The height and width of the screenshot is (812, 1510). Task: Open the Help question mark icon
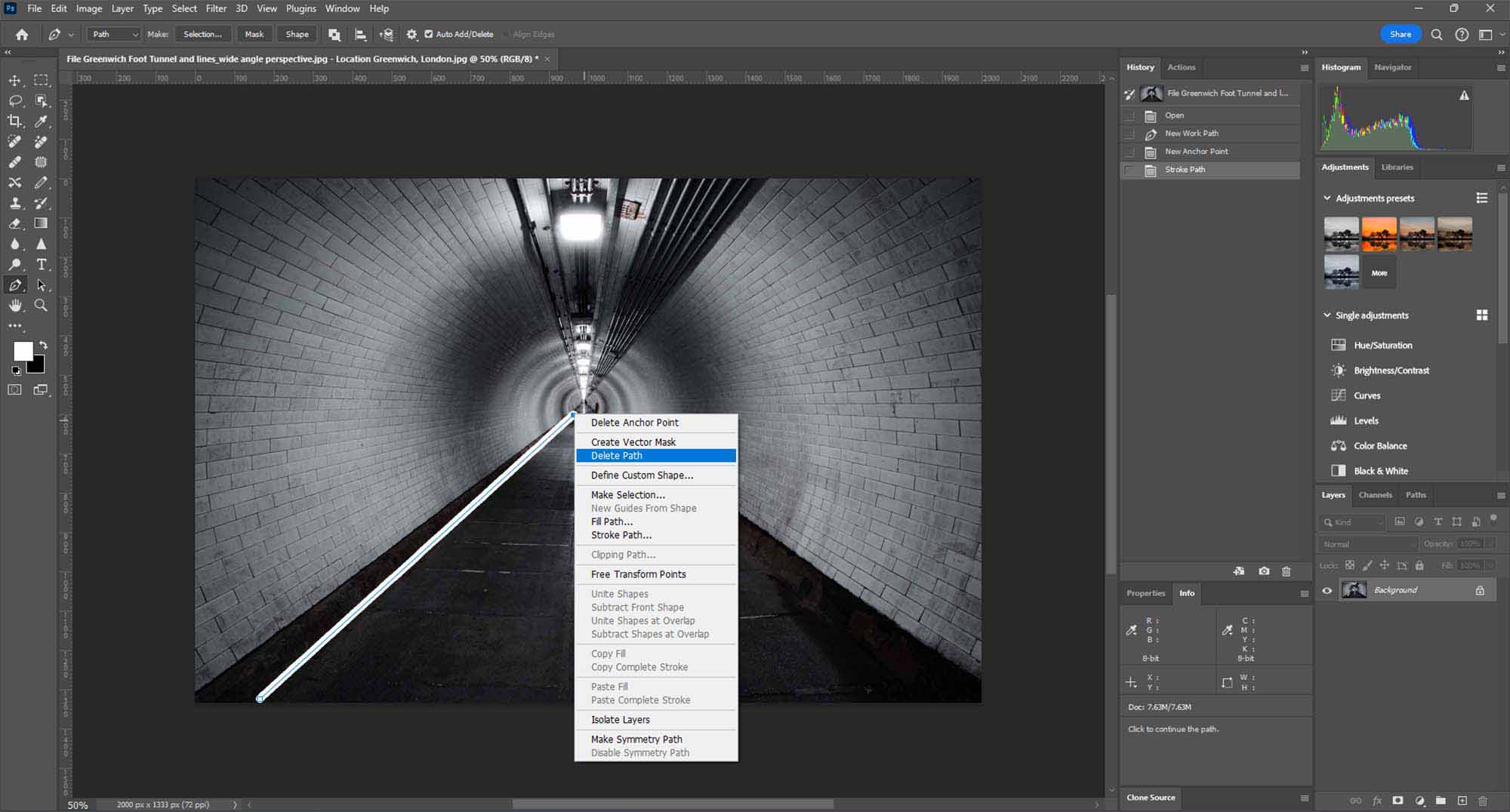(x=1462, y=34)
